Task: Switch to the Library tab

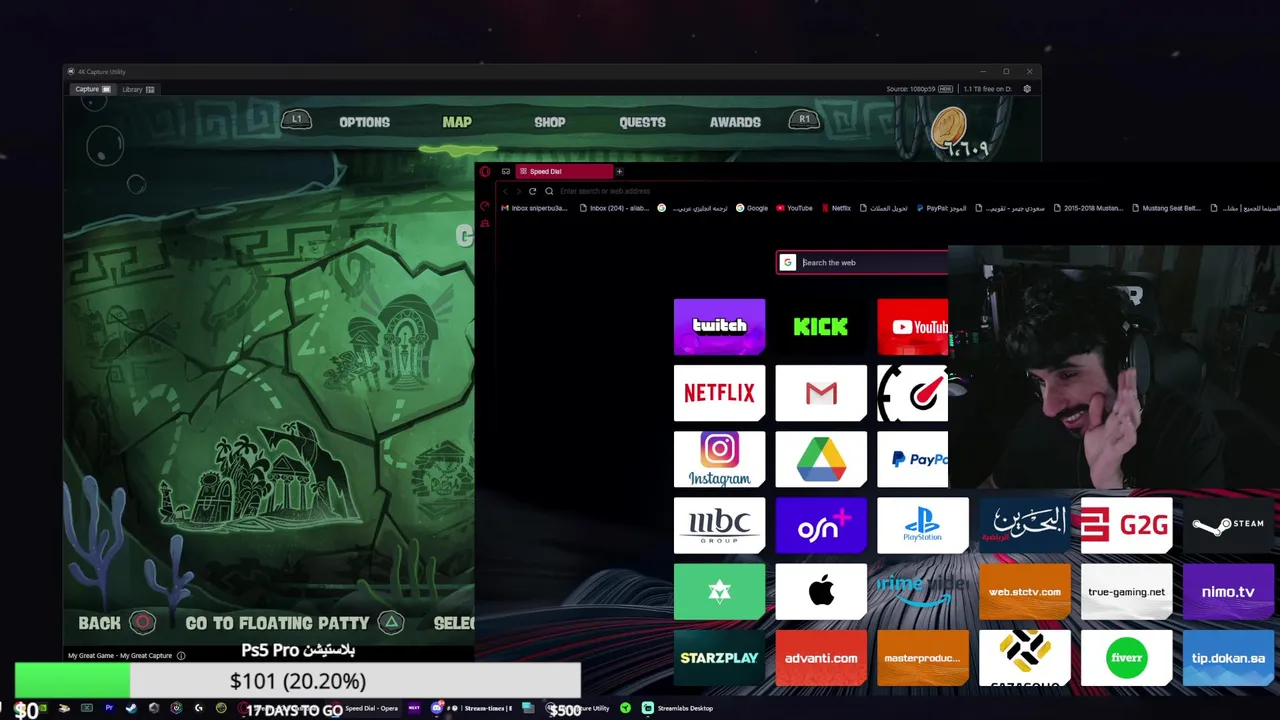Action: (138, 89)
